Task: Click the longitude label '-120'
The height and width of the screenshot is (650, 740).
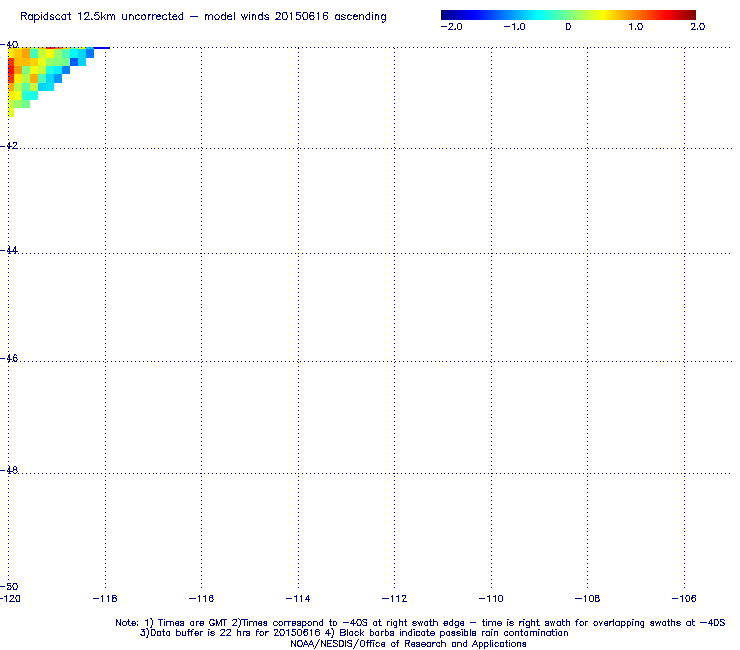Action: [10, 599]
